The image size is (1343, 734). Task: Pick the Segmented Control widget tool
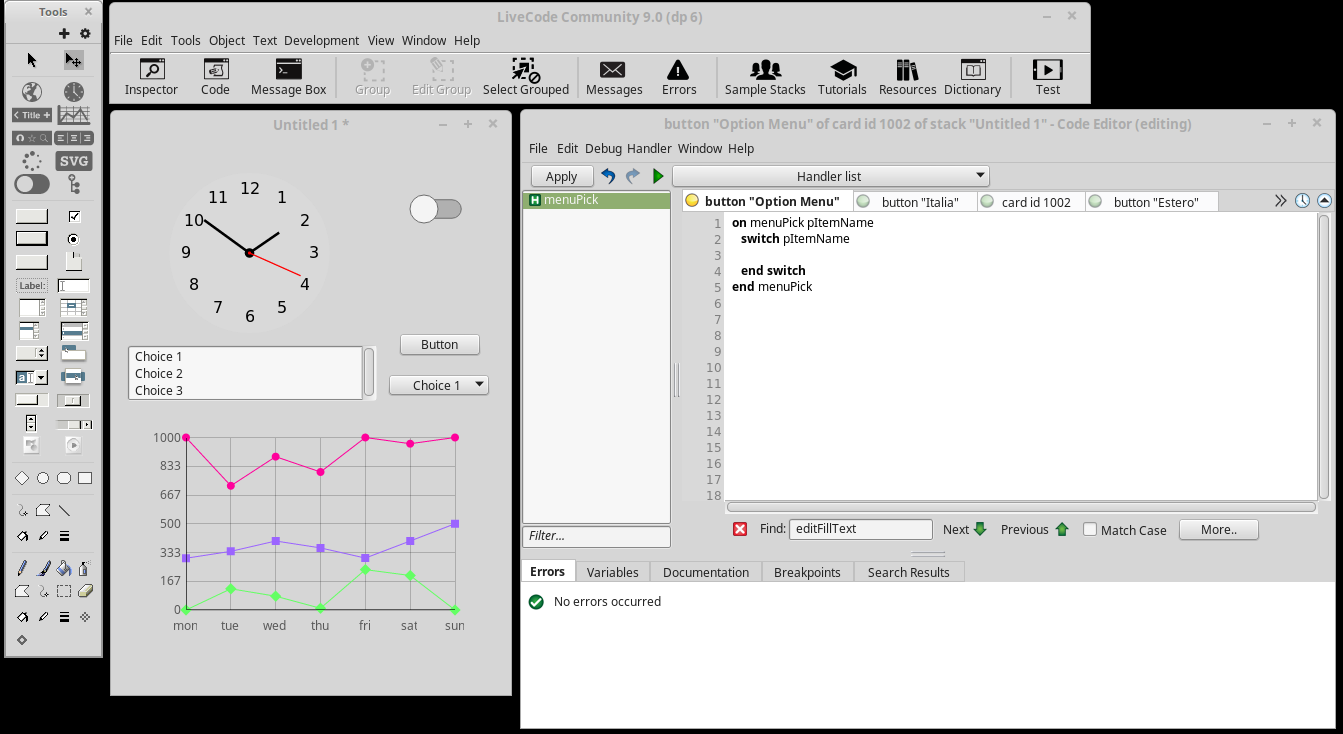tap(74, 138)
